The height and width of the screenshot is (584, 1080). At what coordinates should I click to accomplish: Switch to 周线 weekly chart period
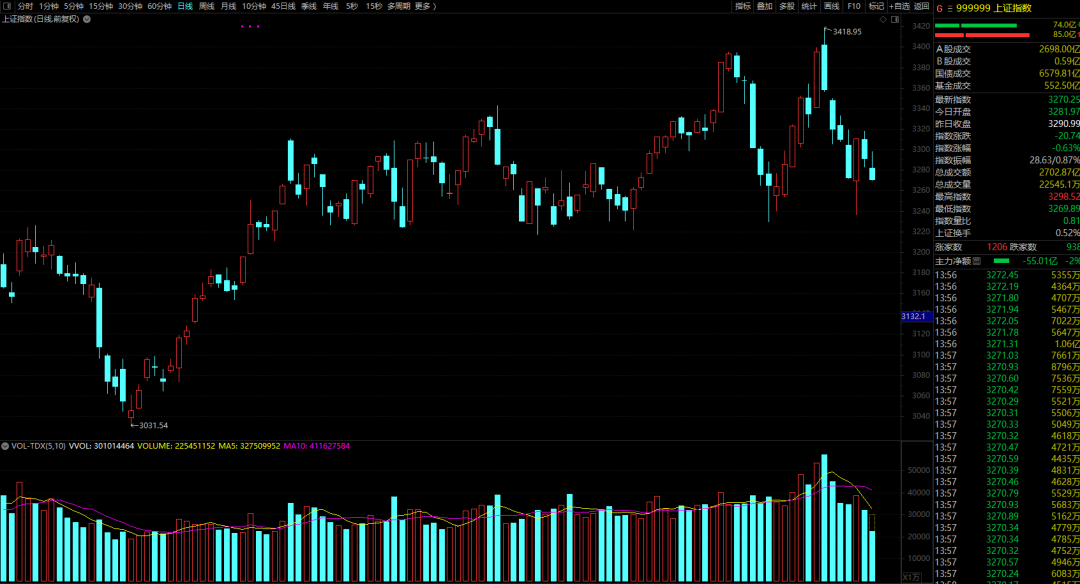tap(207, 6)
